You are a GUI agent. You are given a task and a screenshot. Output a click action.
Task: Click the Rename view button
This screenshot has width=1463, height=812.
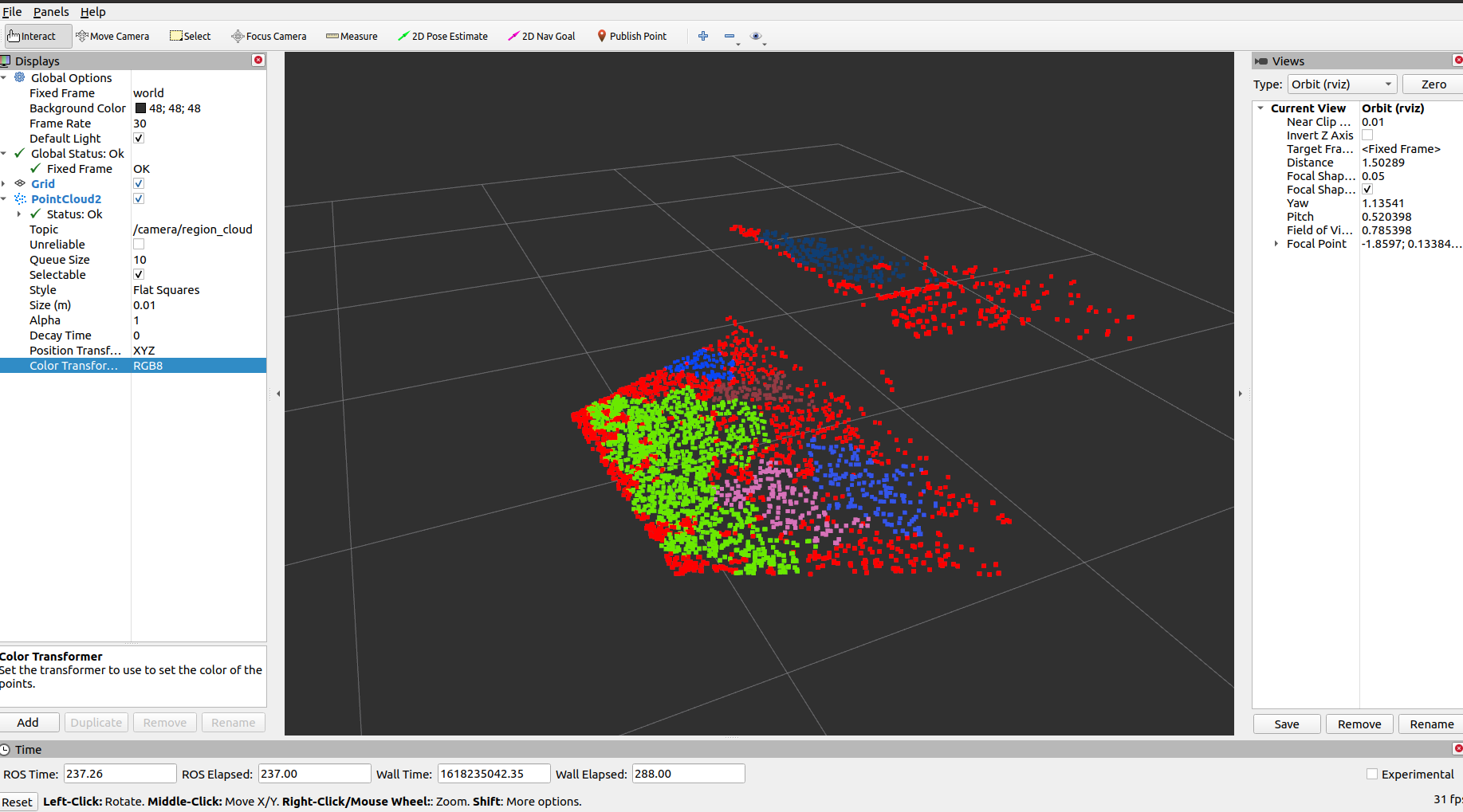tap(1431, 724)
